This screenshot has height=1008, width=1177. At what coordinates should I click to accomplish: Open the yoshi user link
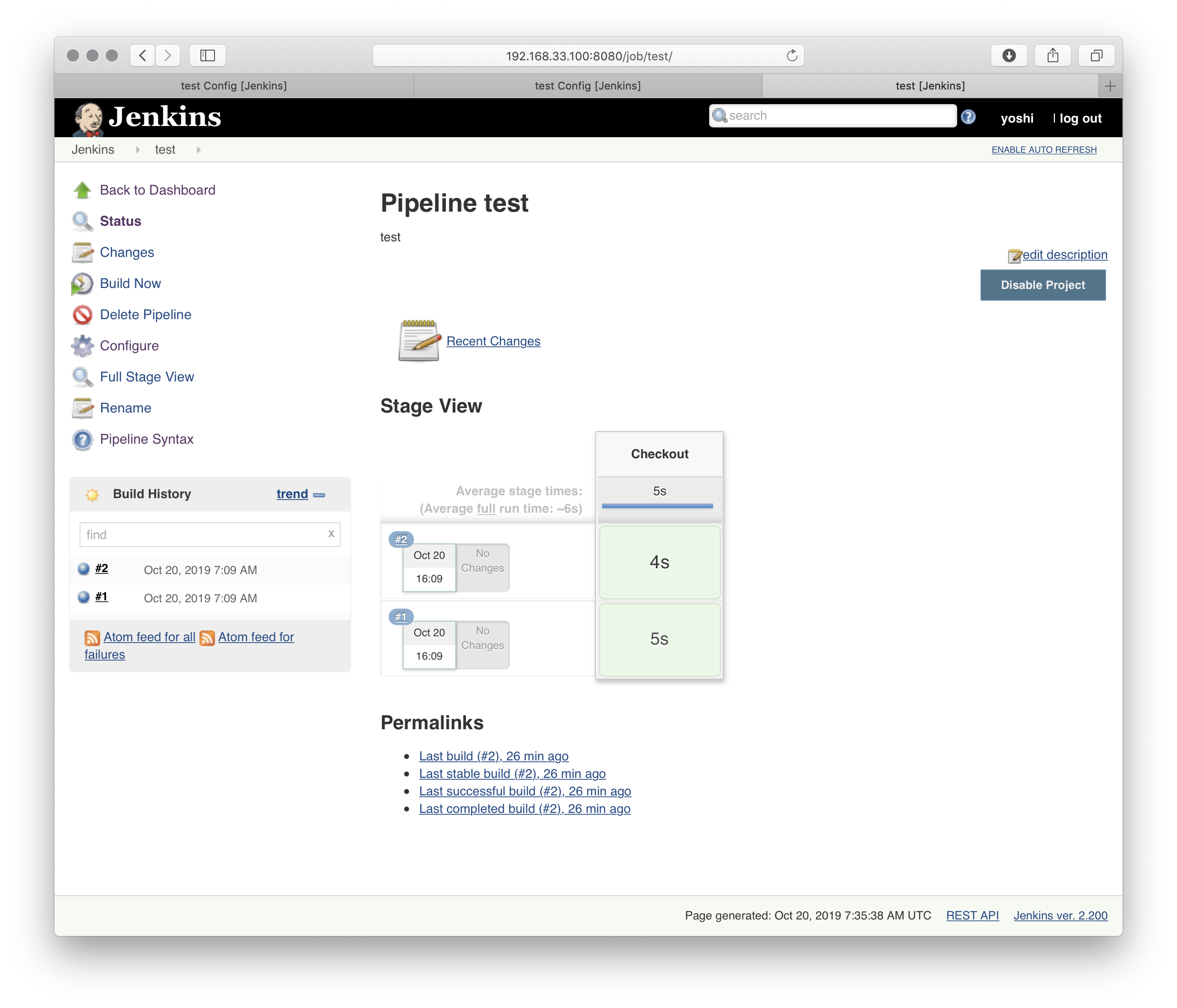click(1017, 119)
